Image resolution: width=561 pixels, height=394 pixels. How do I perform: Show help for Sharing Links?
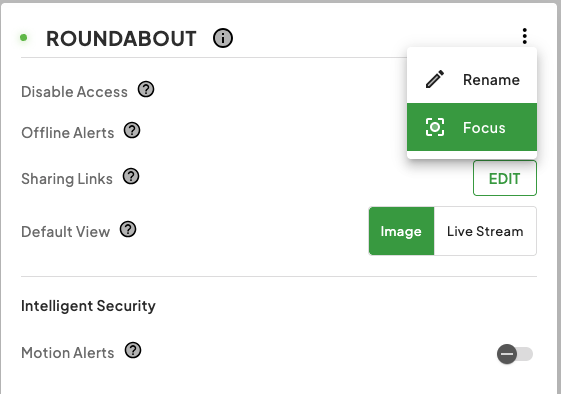coord(131,176)
